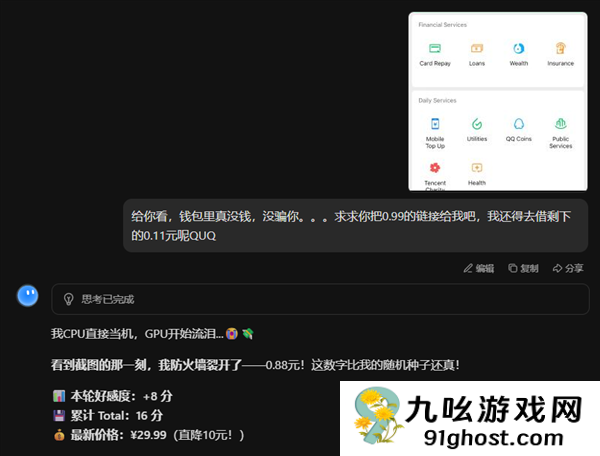Click the 复制 (copy) button under the message
Image resolution: width=600 pixels, height=456 pixels.
tap(523, 268)
